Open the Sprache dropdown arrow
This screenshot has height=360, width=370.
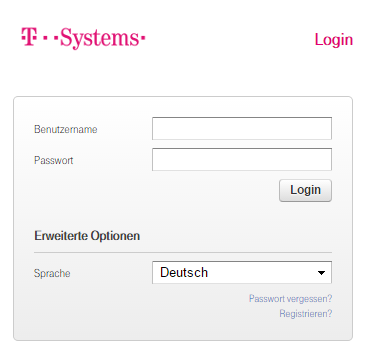pos(321,273)
